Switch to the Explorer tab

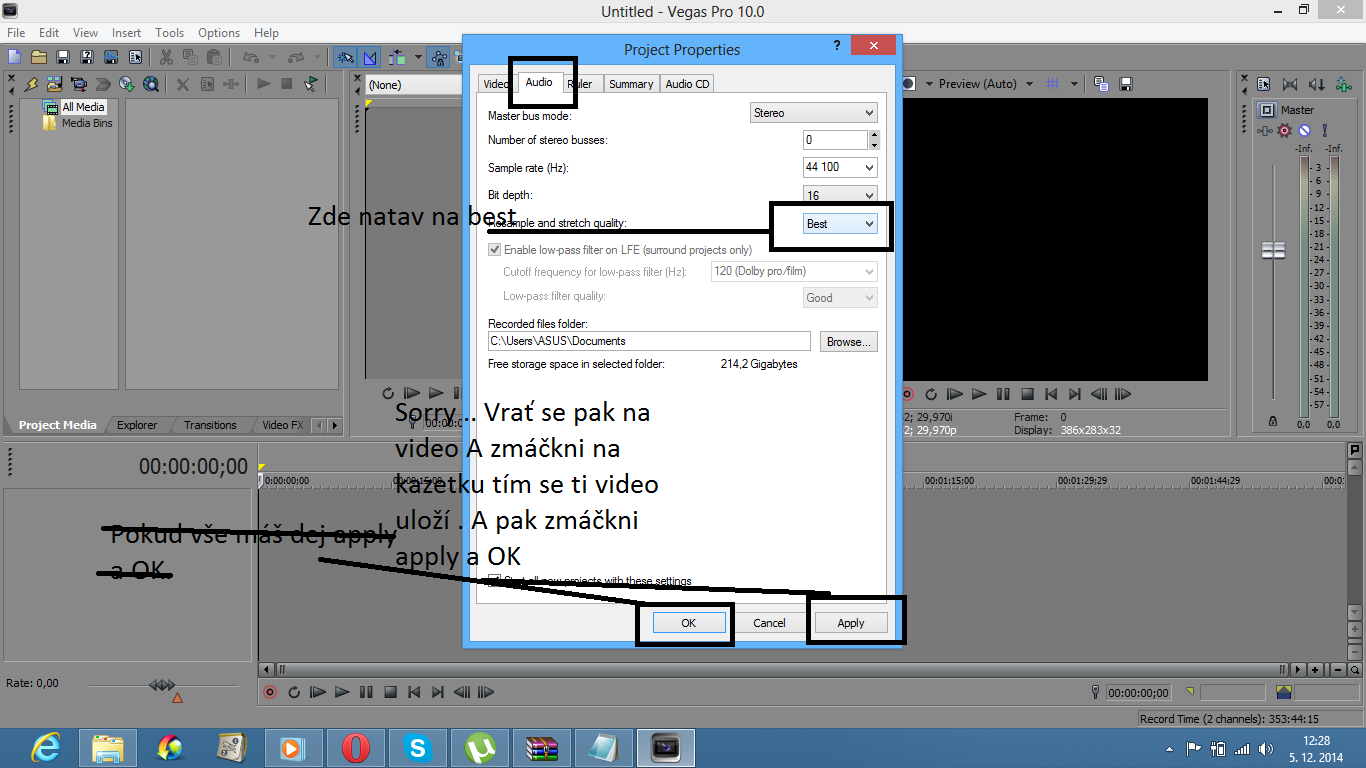point(137,425)
